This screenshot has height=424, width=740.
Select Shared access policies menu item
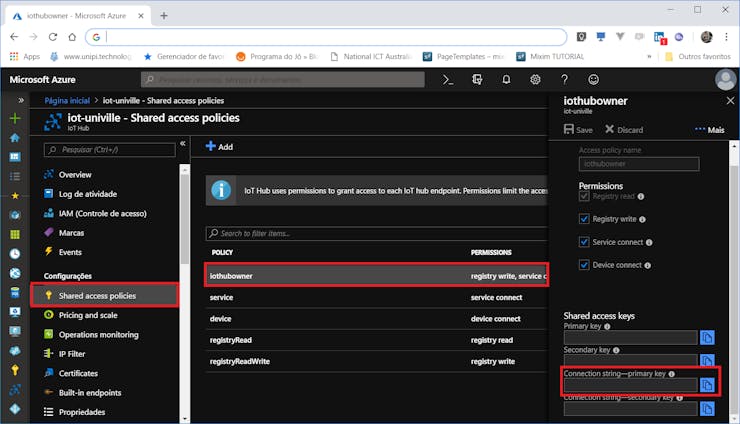click(105, 296)
